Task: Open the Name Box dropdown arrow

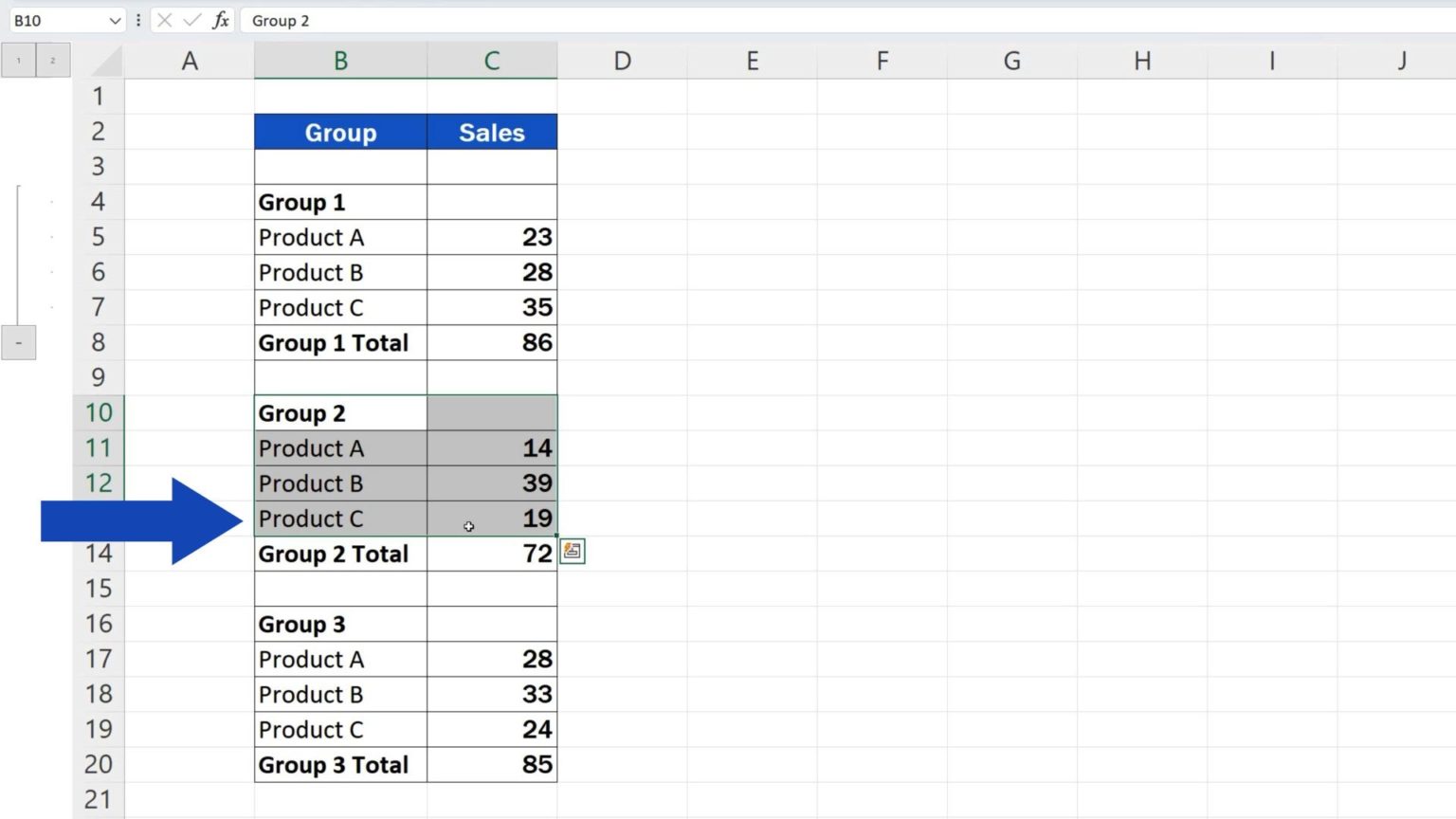Action: coord(115,20)
